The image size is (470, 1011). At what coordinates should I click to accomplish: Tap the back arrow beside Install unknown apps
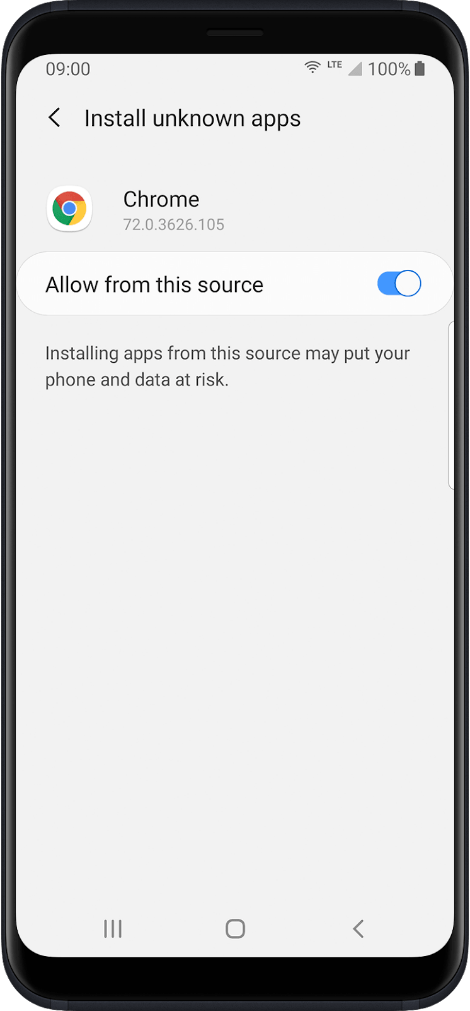[x=54, y=118]
